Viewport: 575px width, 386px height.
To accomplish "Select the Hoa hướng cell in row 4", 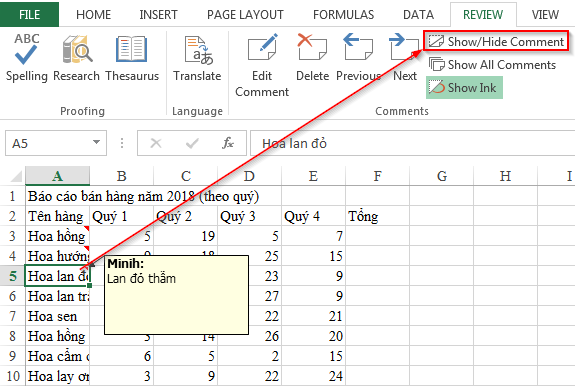I will (57, 256).
